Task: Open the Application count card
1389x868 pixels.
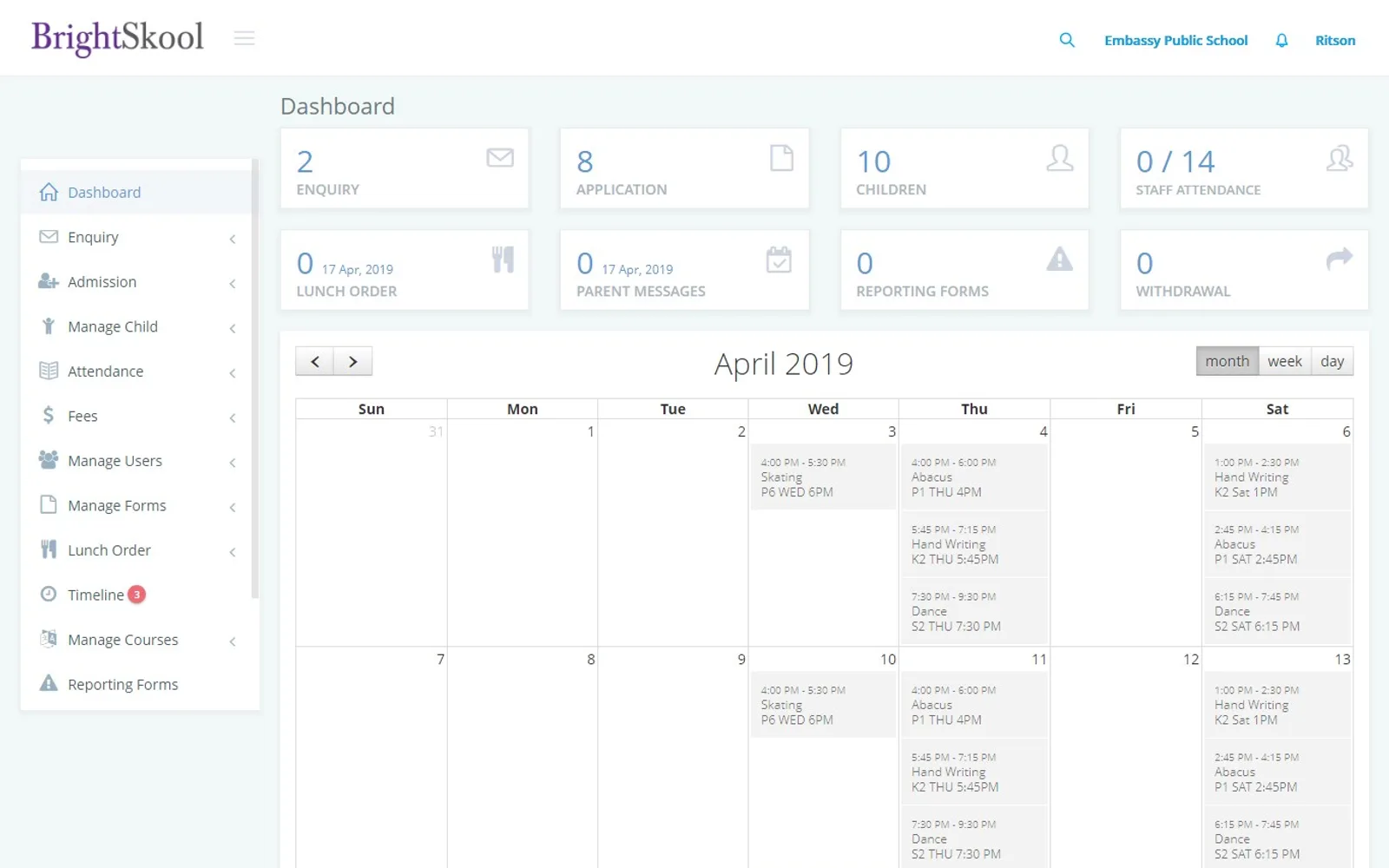Action: (684, 168)
